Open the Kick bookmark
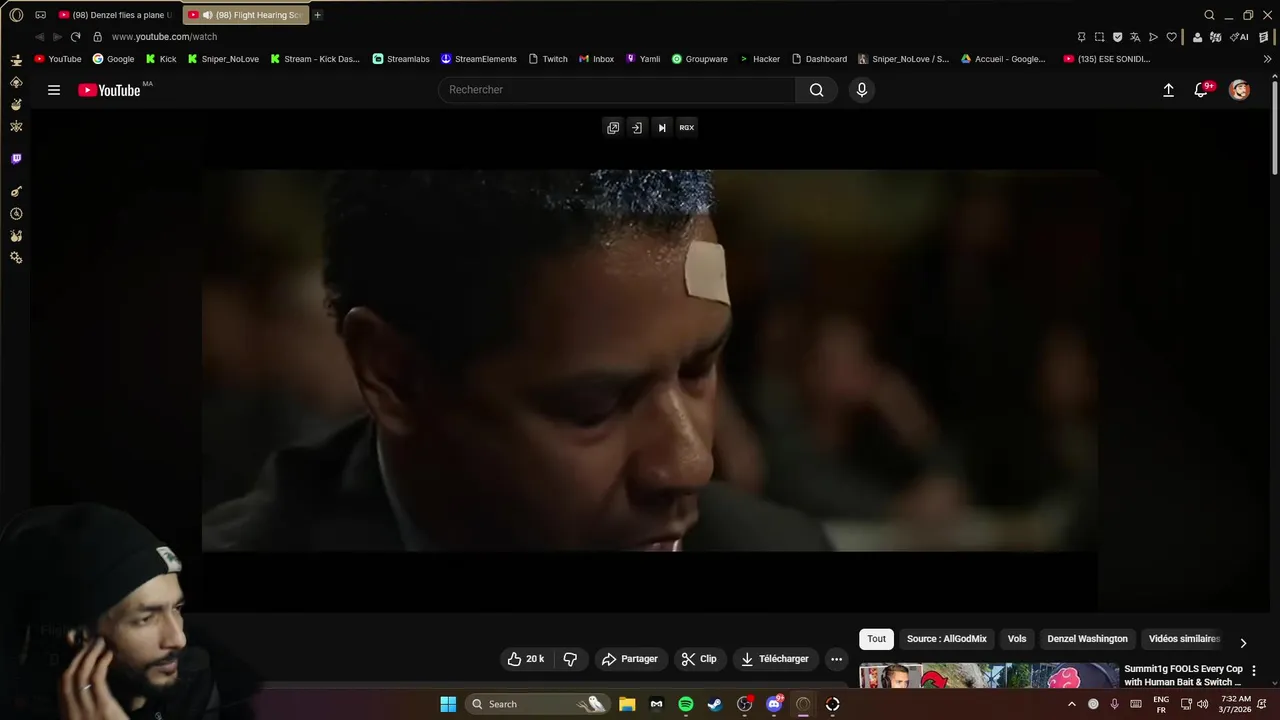 point(161,59)
